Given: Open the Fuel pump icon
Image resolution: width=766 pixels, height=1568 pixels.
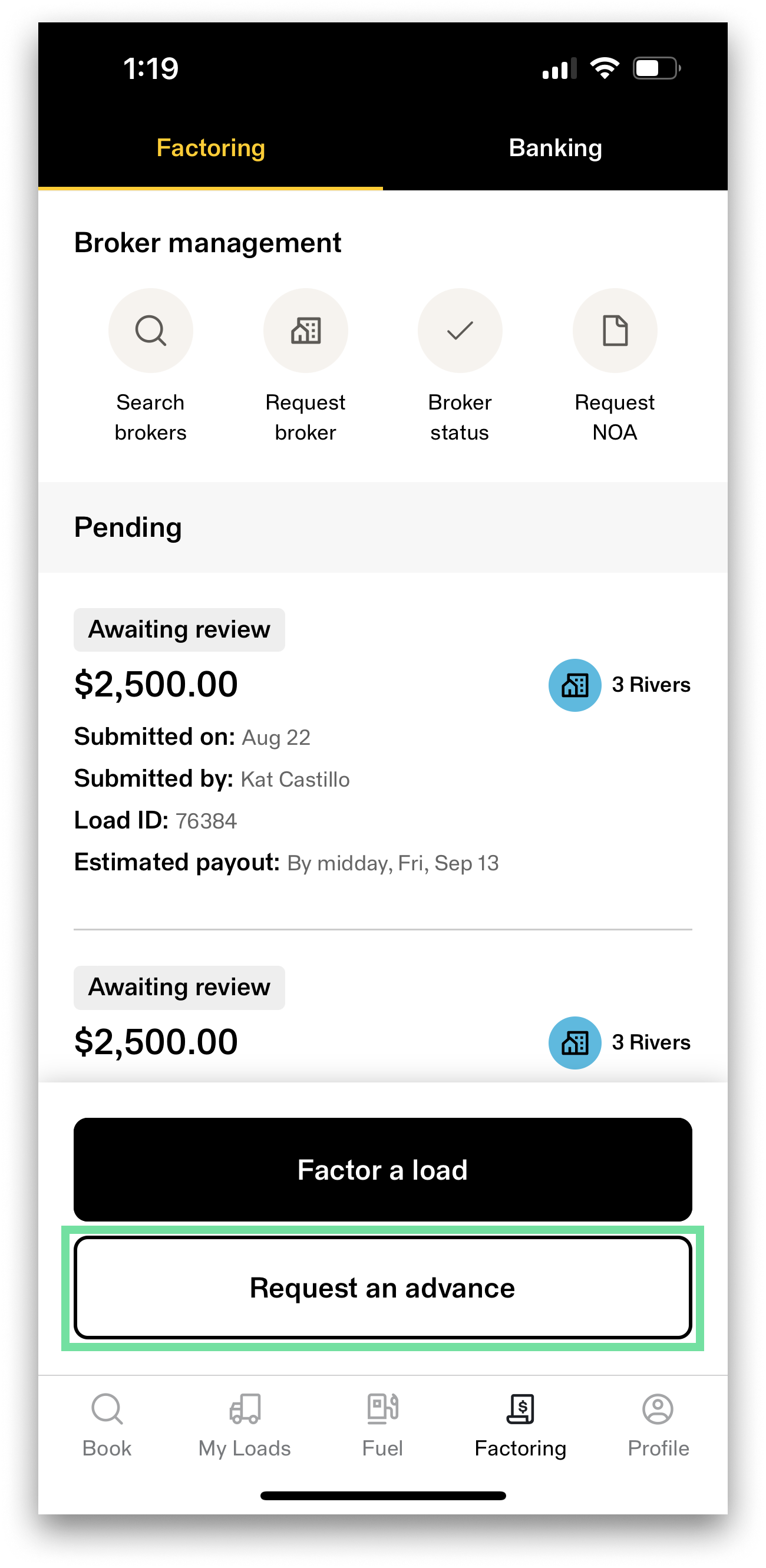Looking at the screenshot, I should point(383,1408).
